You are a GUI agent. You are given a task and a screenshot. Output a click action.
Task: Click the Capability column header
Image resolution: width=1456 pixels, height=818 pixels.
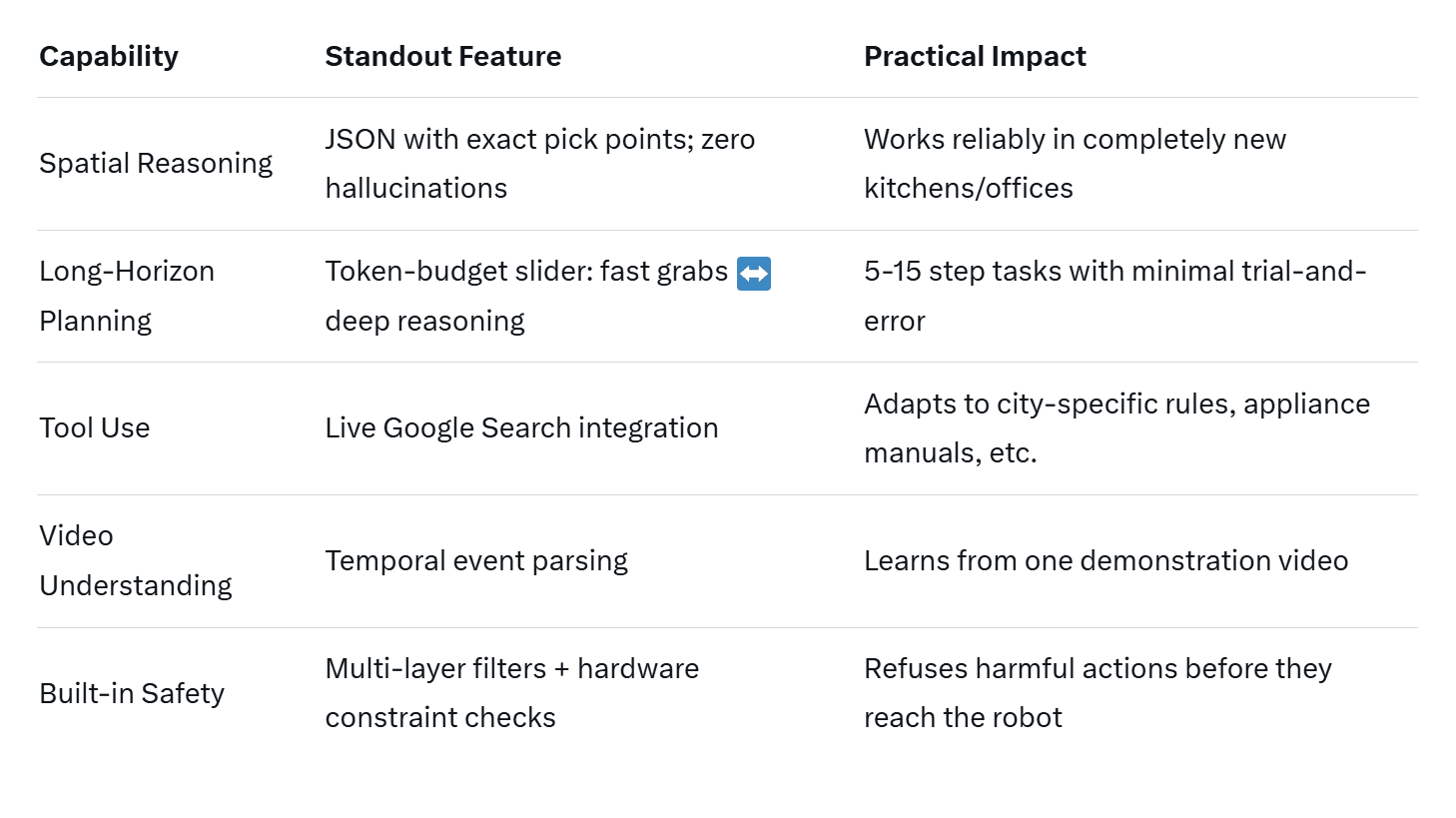coord(109,57)
